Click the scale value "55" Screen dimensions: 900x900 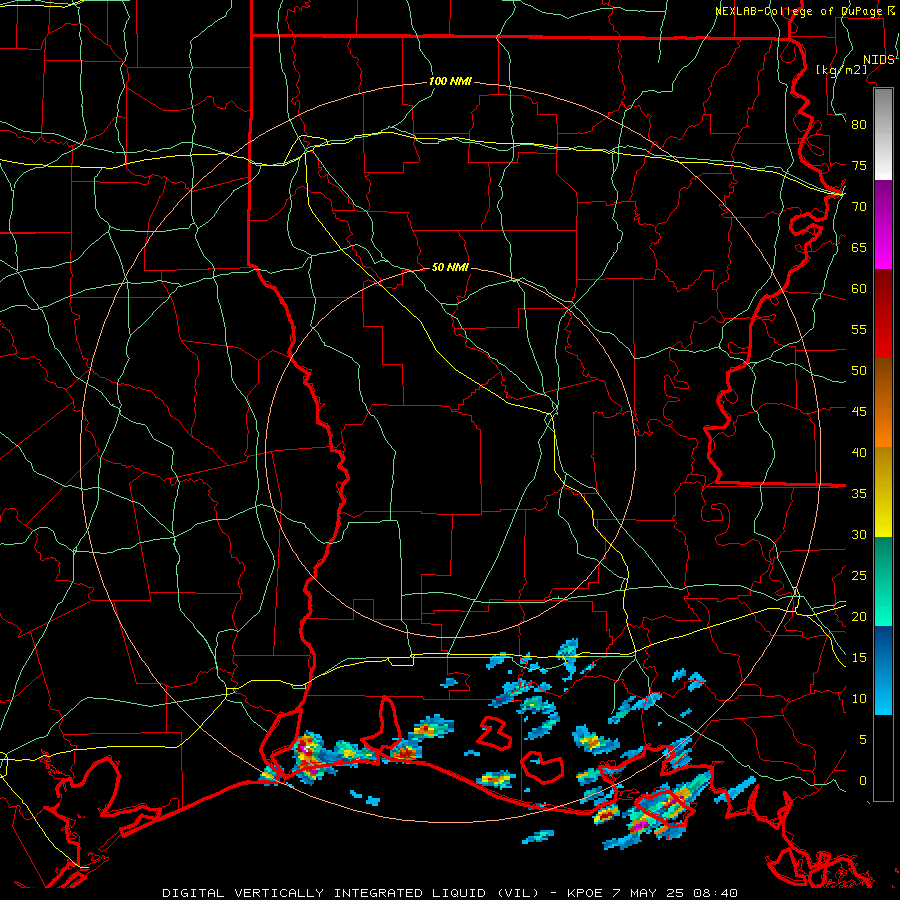(x=859, y=329)
